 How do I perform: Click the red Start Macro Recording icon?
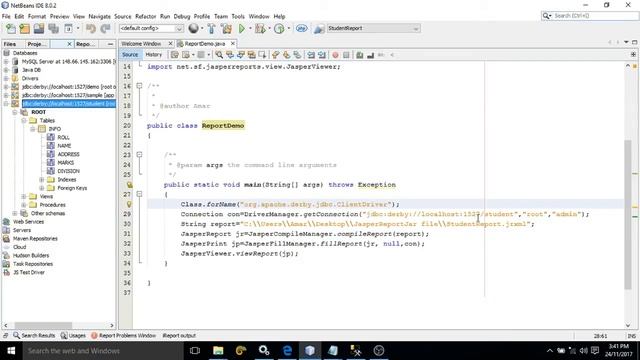coord(336,55)
